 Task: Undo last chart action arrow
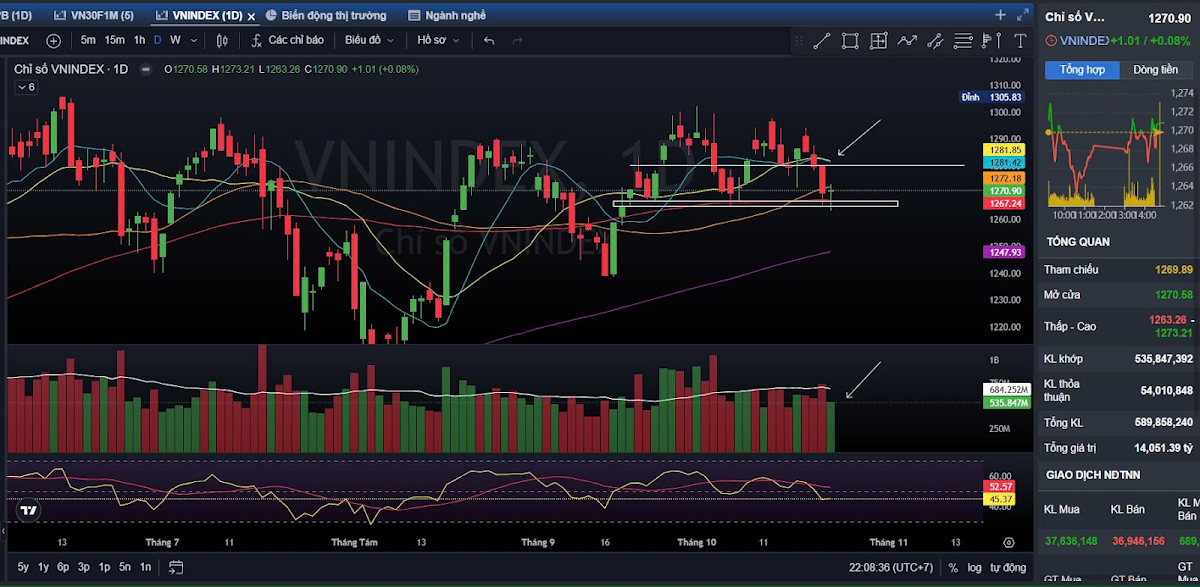coord(489,40)
